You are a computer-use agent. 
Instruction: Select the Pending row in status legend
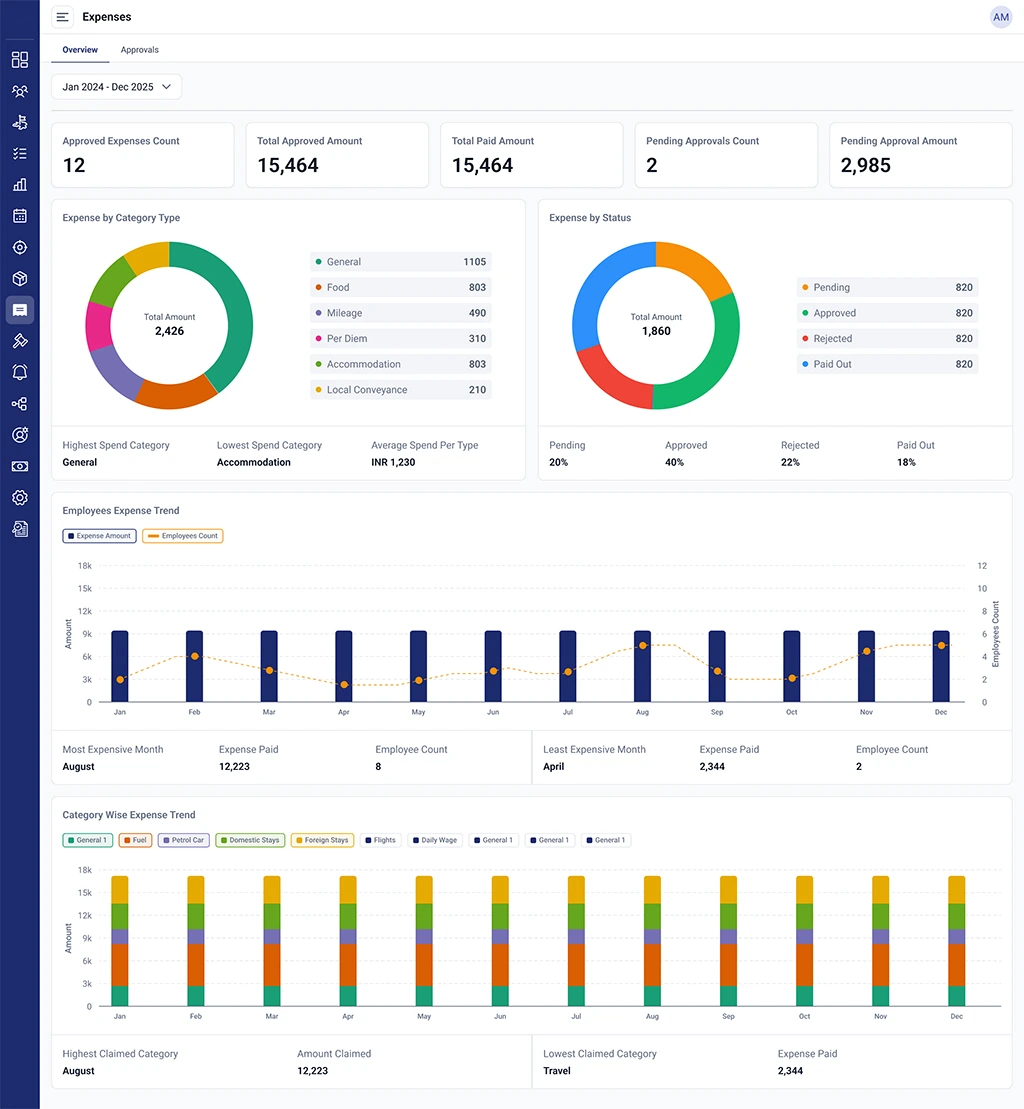coord(888,287)
